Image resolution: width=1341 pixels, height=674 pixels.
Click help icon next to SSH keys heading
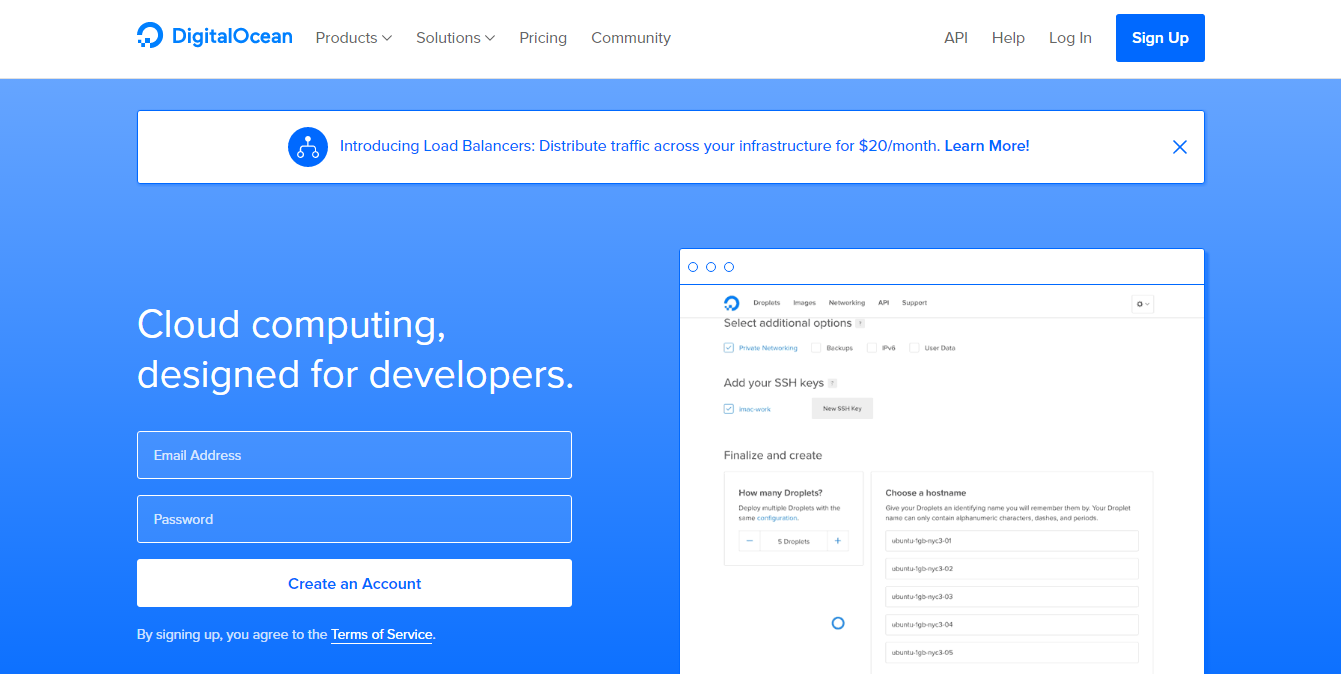832,383
